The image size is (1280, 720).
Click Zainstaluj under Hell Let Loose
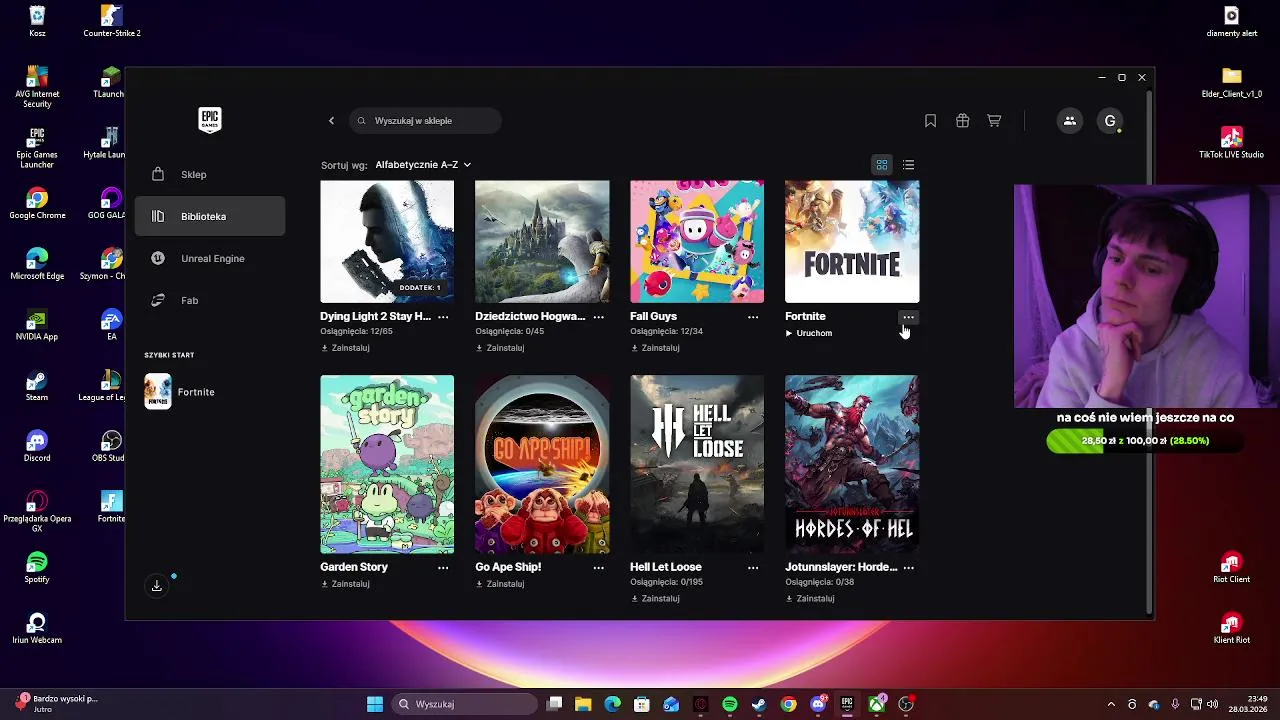655,599
